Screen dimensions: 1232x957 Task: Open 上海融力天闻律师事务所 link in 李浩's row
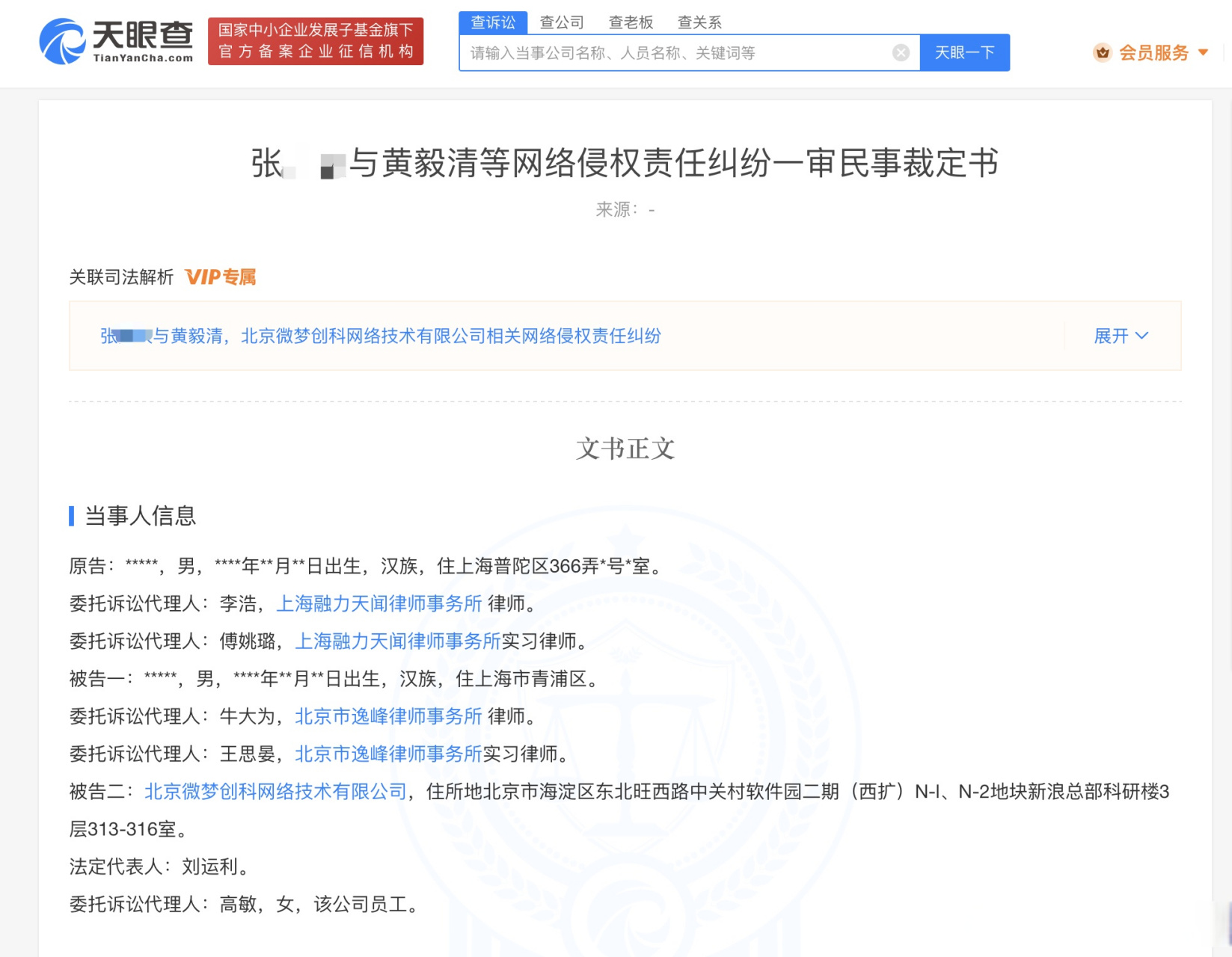[x=379, y=603]
